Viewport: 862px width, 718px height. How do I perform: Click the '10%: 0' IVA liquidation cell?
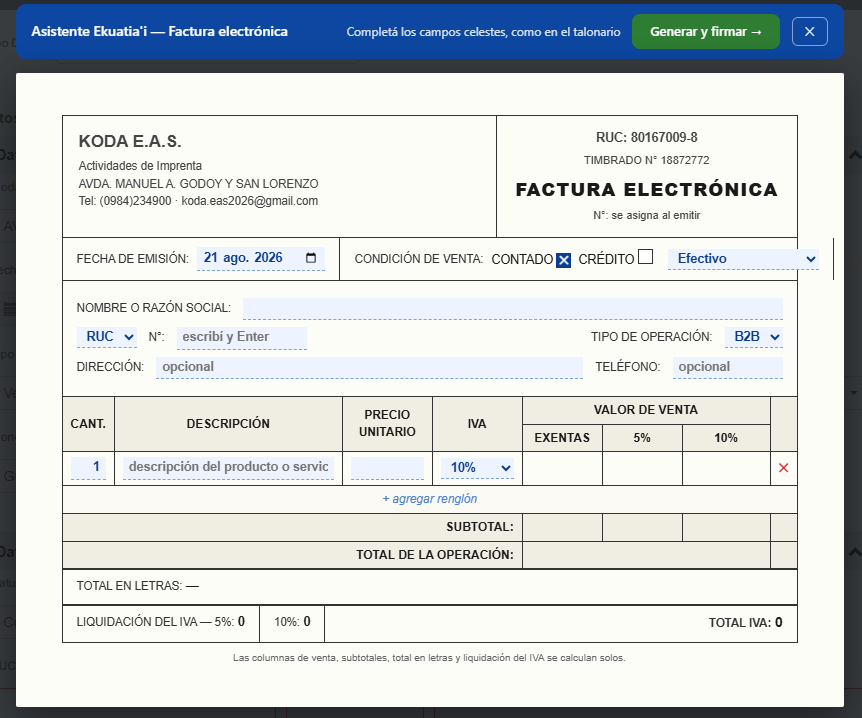coord(292,622)
